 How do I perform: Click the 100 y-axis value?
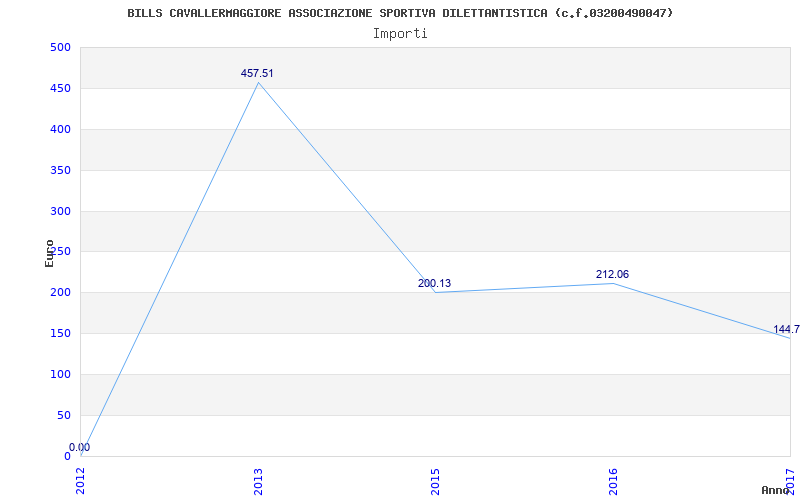(x=60, y=374)
